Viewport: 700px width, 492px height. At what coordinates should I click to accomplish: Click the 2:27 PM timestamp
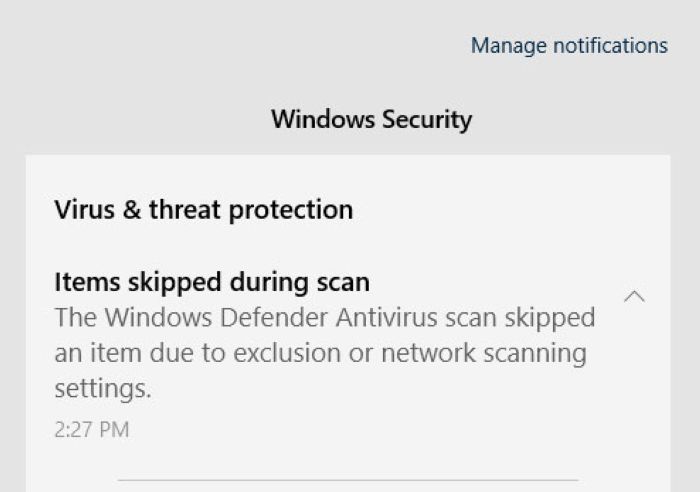coord(91,430)
